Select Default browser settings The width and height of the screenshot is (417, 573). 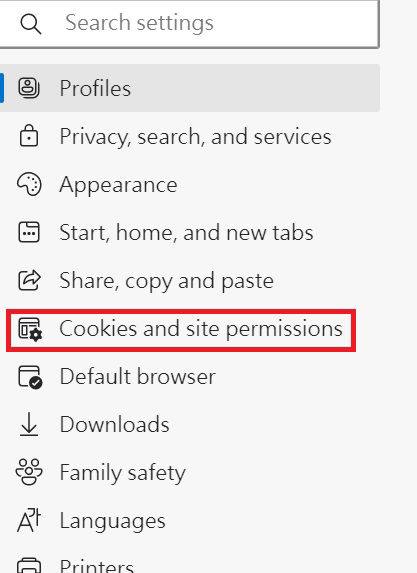pos(190,377)
